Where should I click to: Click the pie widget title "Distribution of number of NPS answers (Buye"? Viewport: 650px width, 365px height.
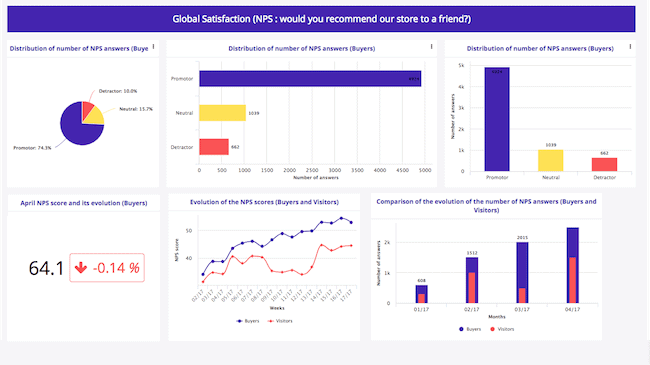click(x=79, y=49)
